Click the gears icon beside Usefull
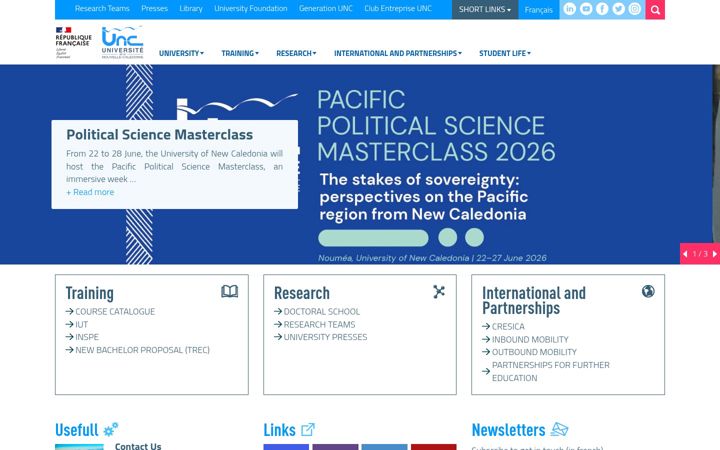This screenshot has width=720, height=450. (111, 429)
